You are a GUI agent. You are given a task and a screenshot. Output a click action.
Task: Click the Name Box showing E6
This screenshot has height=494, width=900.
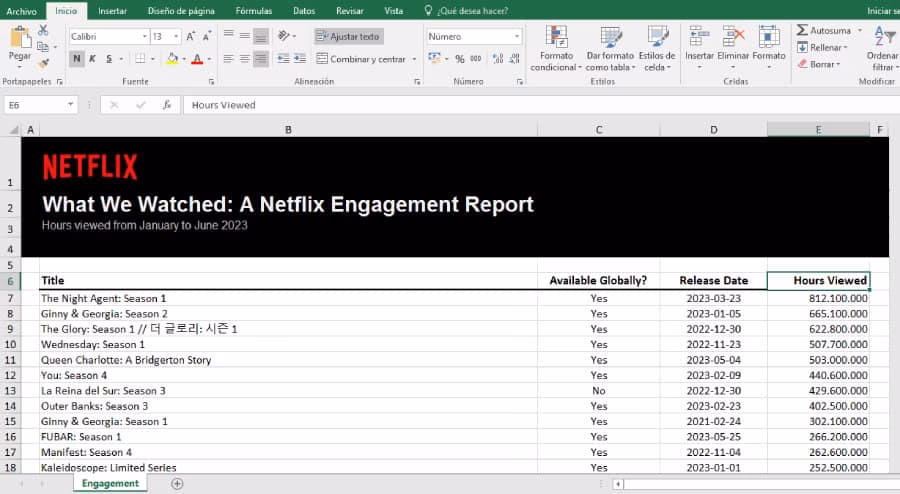click(x=40, y=105)
